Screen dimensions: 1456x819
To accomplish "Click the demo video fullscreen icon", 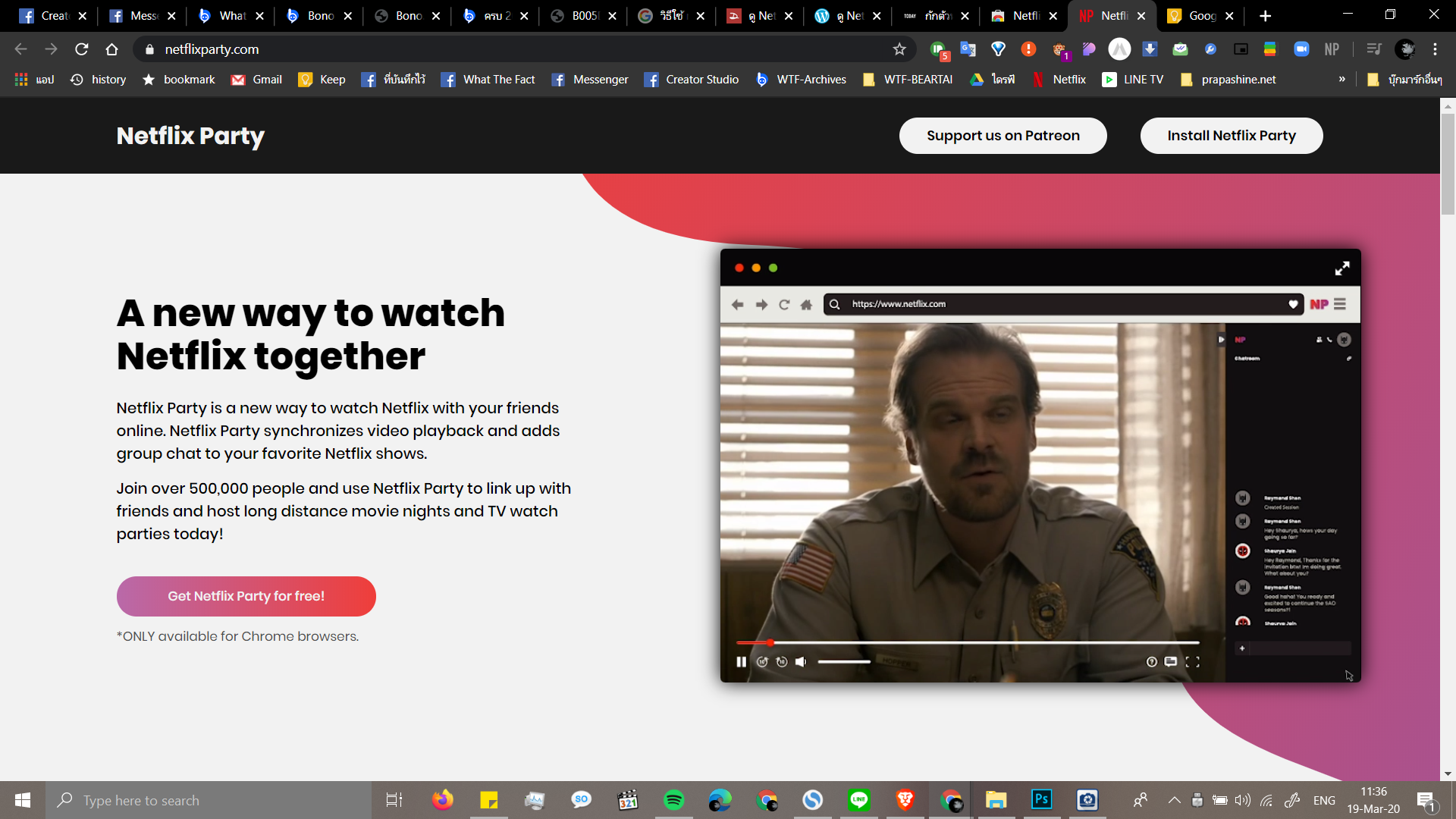I will [x=1193, y=662].
